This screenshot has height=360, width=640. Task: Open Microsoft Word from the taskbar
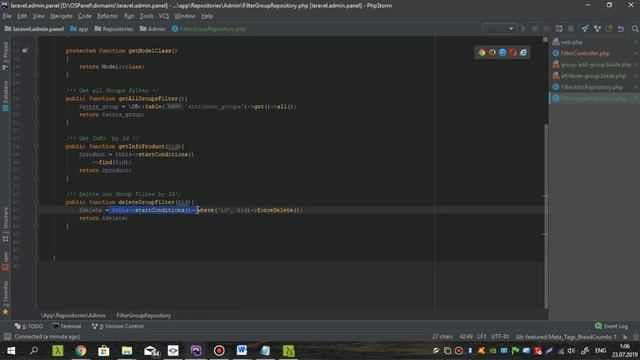(x=242, y=351)
